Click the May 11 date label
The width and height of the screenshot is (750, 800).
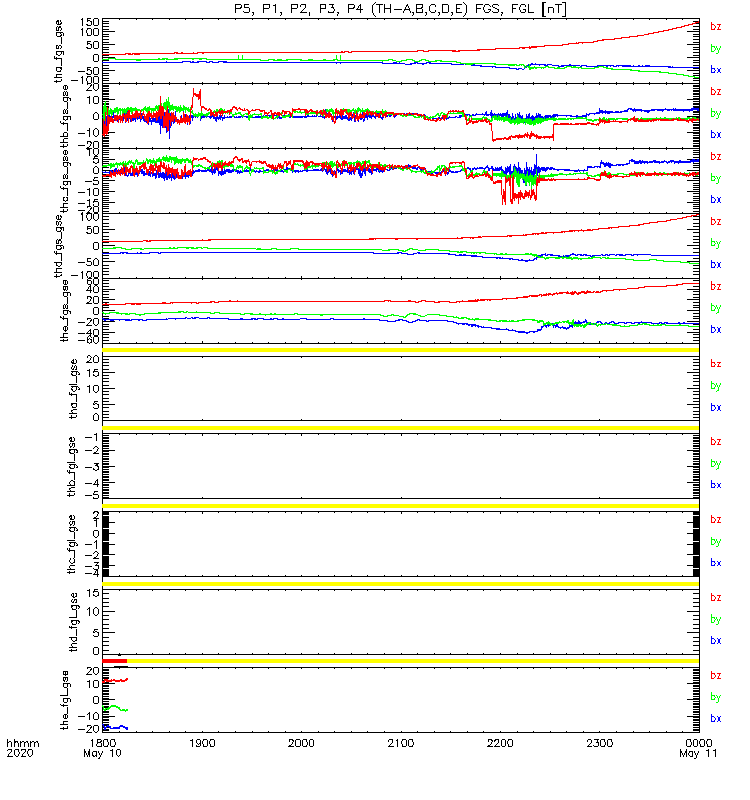[x=698, y=754]
